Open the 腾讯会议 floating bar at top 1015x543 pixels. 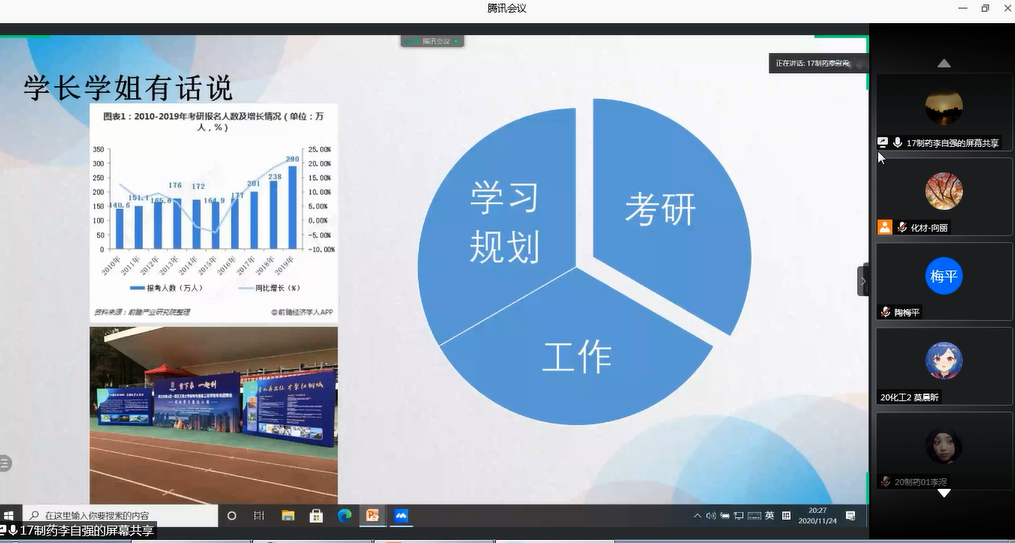433,41
